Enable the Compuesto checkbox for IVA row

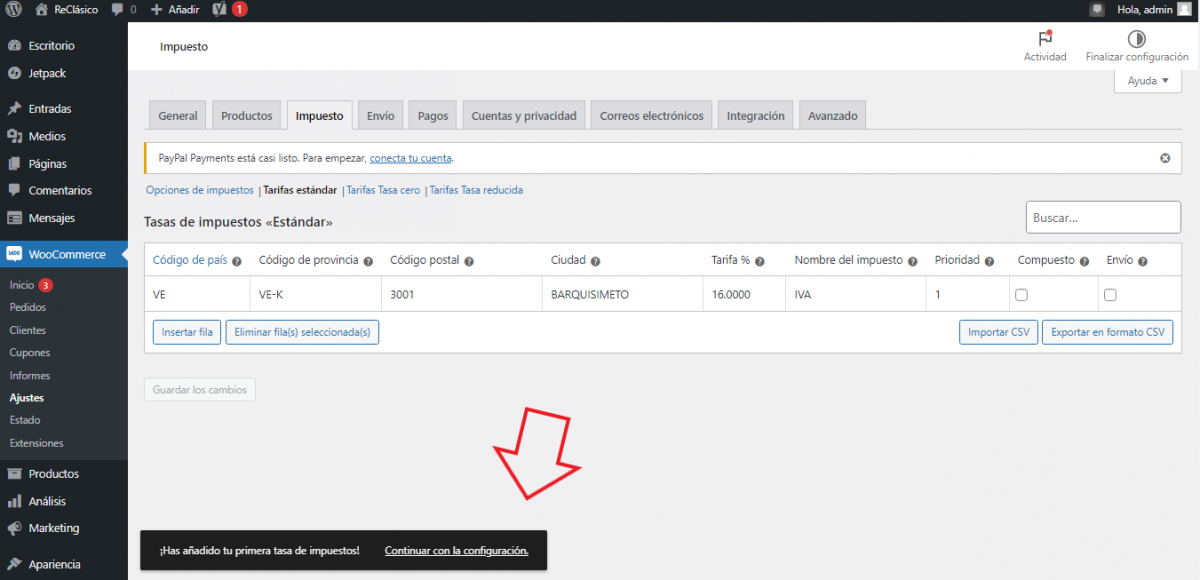point(1021,295)
